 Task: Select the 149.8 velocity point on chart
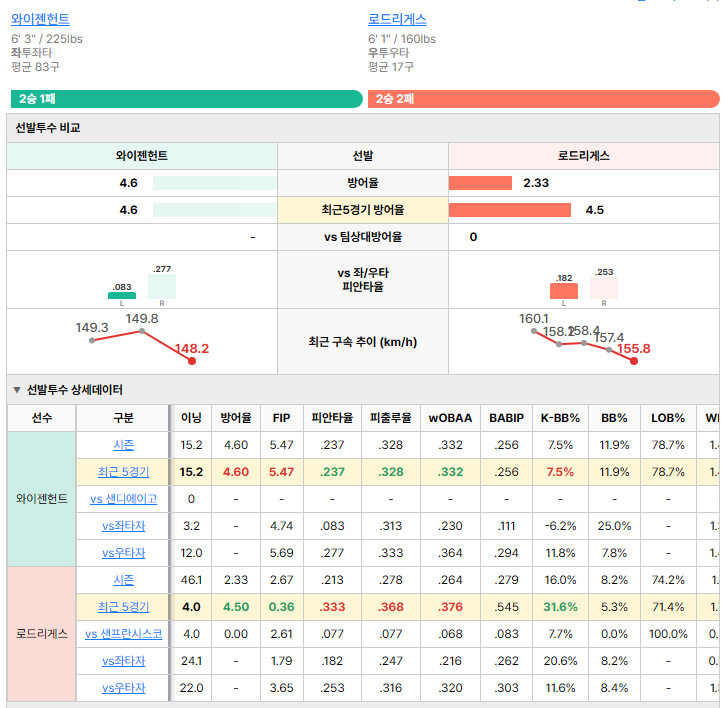[142, 331]
